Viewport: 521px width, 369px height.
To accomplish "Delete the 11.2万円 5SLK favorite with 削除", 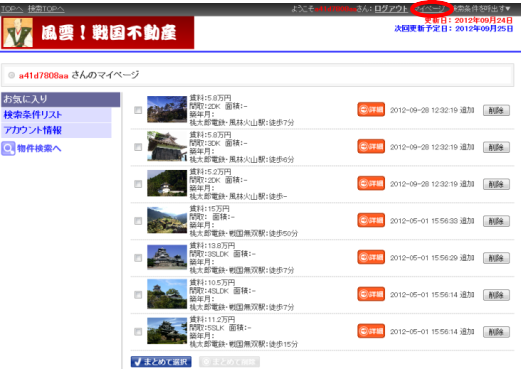I will point(496,332).
